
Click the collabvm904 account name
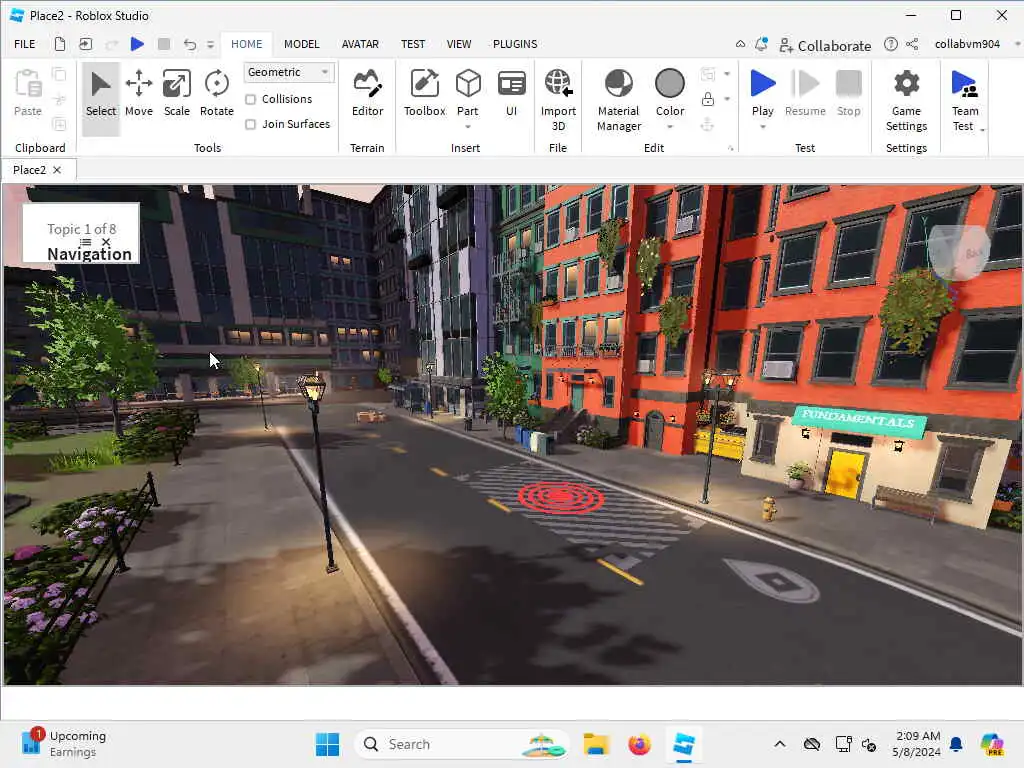tap(967, 44)
